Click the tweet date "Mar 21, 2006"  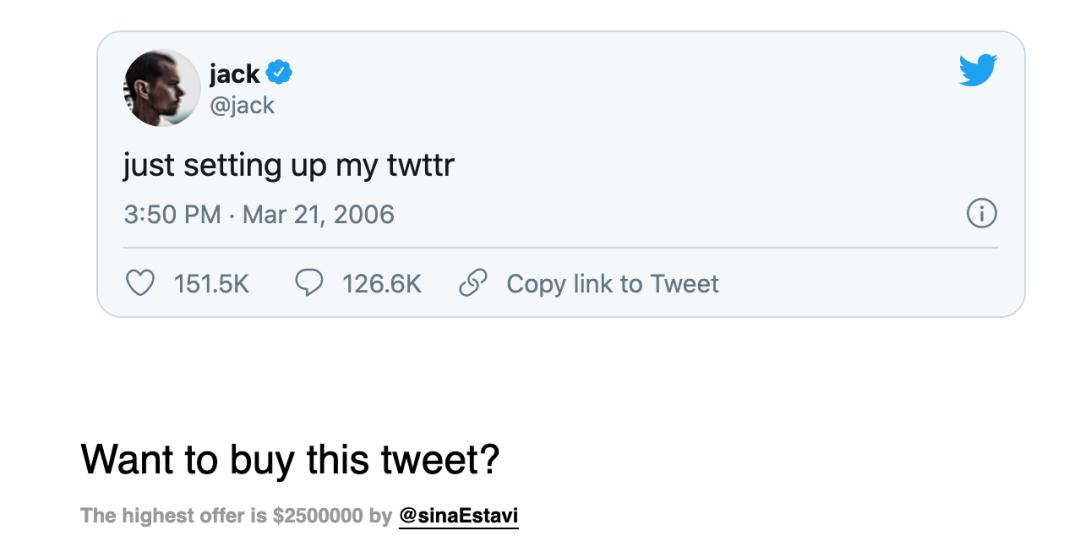pos(318,214)
